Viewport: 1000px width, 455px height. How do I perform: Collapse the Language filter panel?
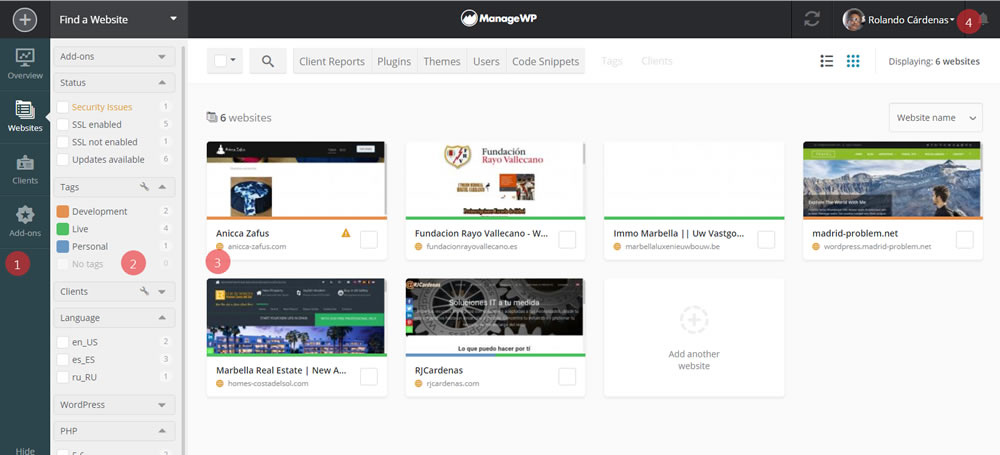pyautogui.click(x=114, y=317)
